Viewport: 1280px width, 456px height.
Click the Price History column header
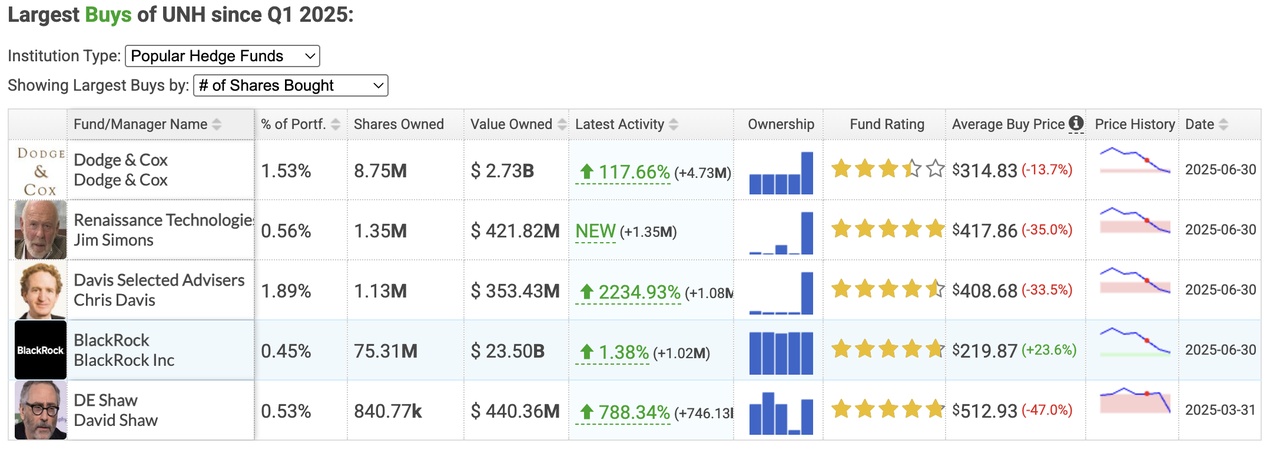(1135, 124)
